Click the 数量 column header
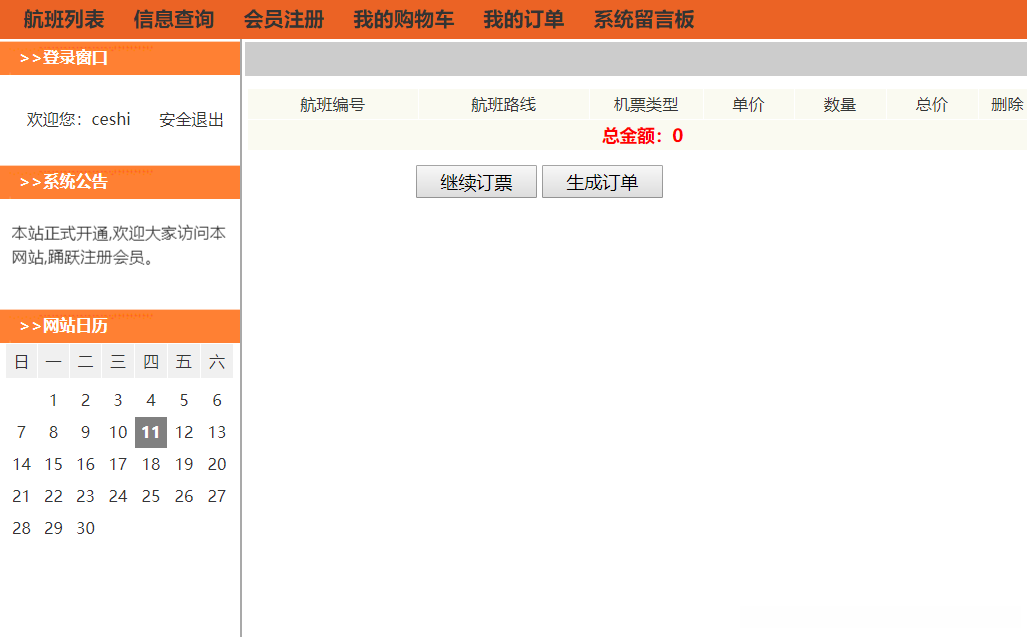 (x=840, y=105)
